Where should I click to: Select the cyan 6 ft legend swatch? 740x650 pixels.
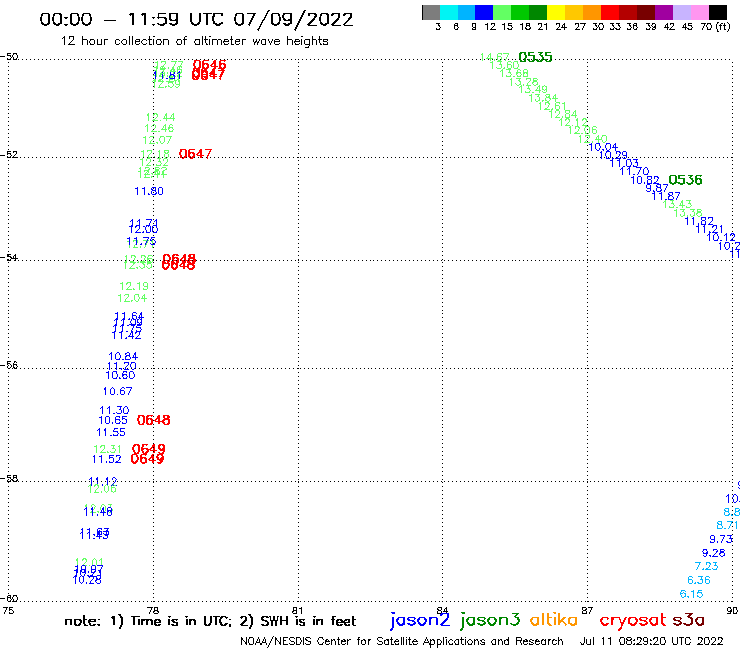point(449,12)
